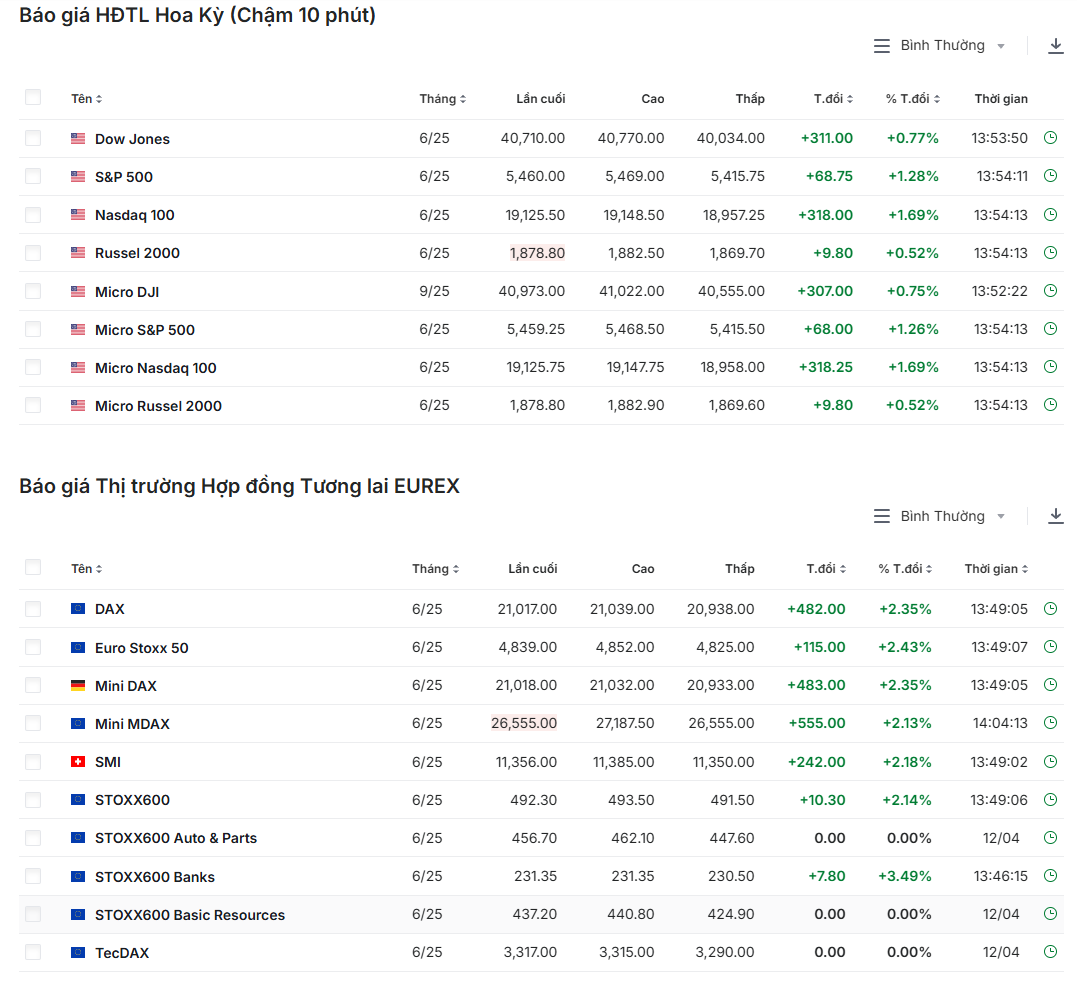Click the clock icon in STOXX600 Auto & Parts row
The image size is (1077, 982).
tap(1050, 838)
